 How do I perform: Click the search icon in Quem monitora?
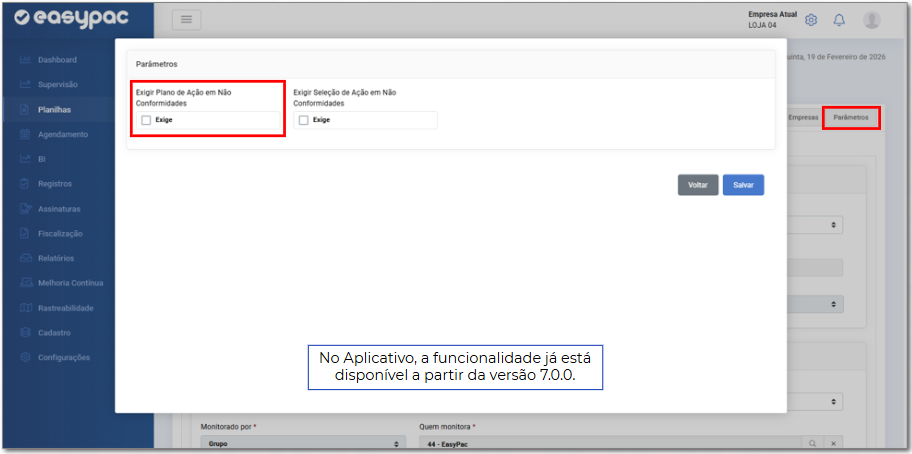tap(813, 442)
